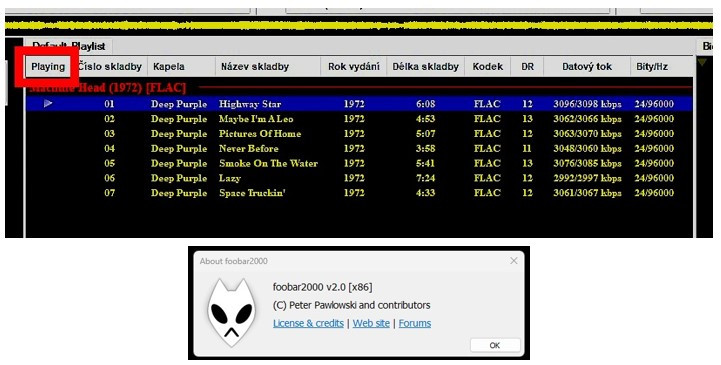Select the Smoke On The Water track
Image resolution: width=721 pixels, height=365 pixels.
tap(359, 163)
